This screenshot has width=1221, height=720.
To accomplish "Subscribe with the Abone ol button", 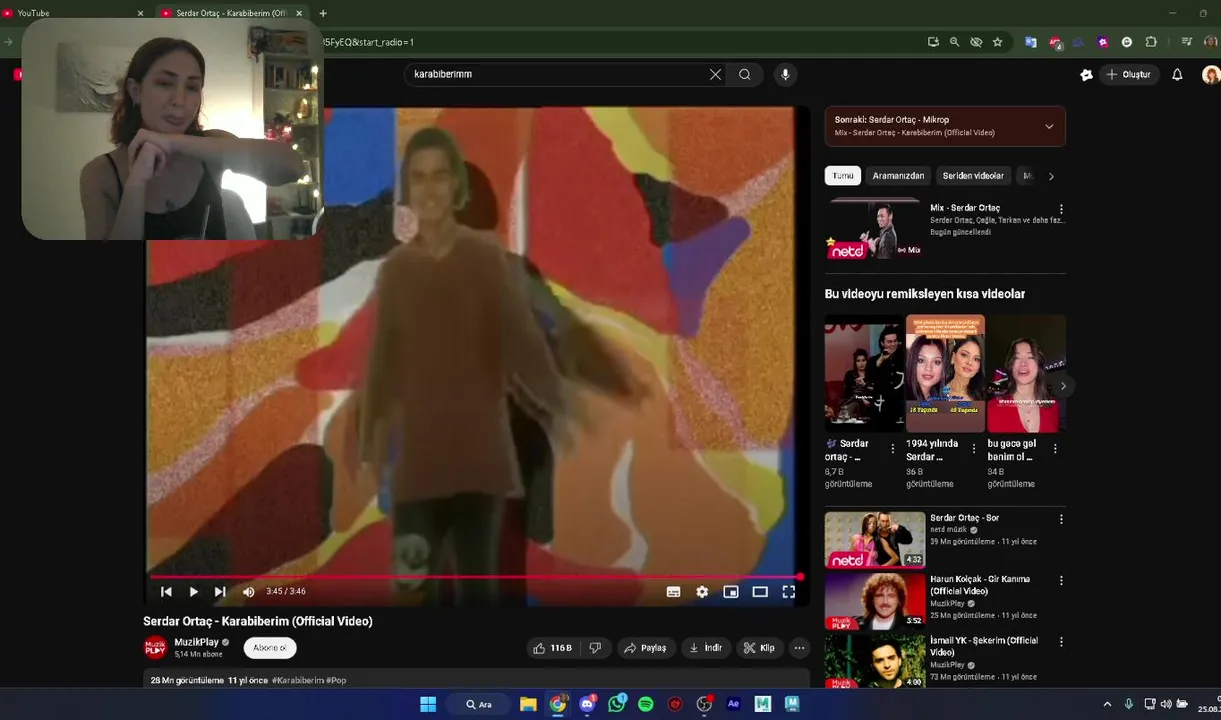I will 270,648.
